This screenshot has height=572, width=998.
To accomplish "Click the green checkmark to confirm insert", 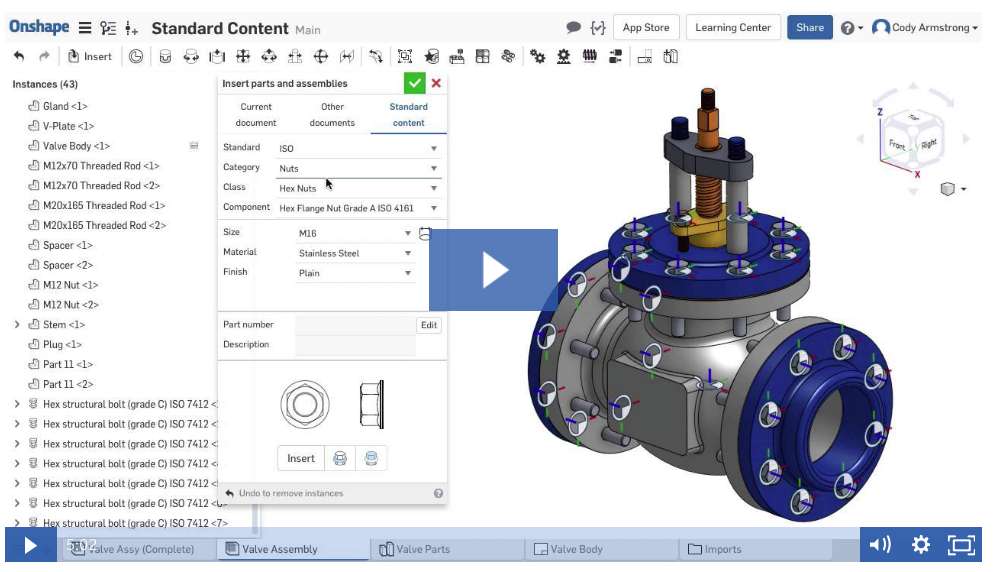I will coord(413,83).
